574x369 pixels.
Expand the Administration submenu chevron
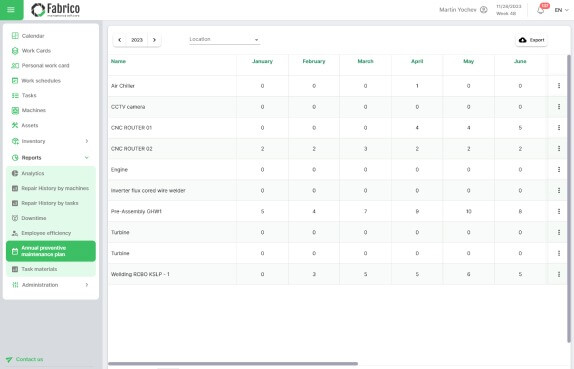pos(87,285)
